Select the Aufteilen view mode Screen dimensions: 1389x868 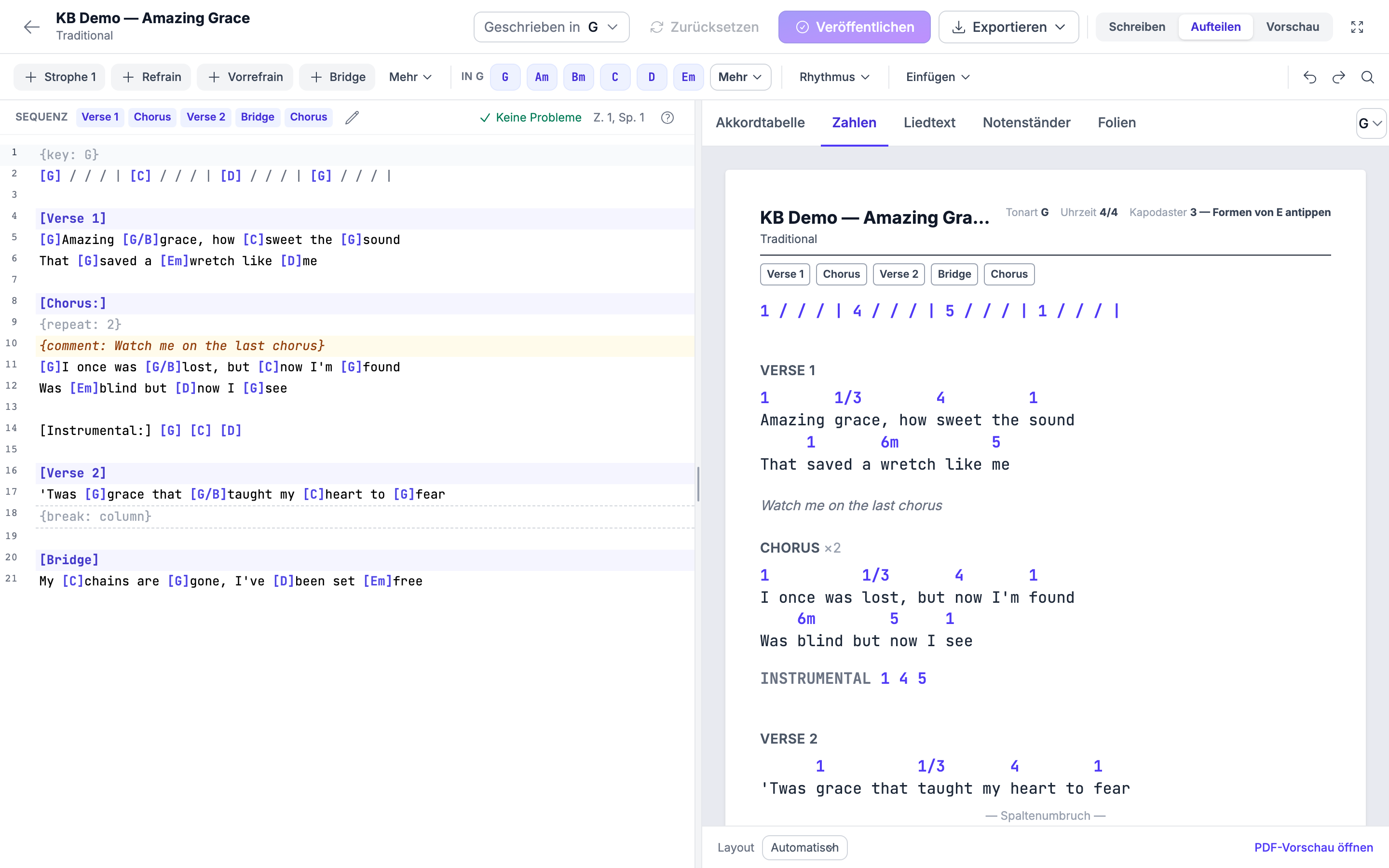click(x=1215, y=27)
